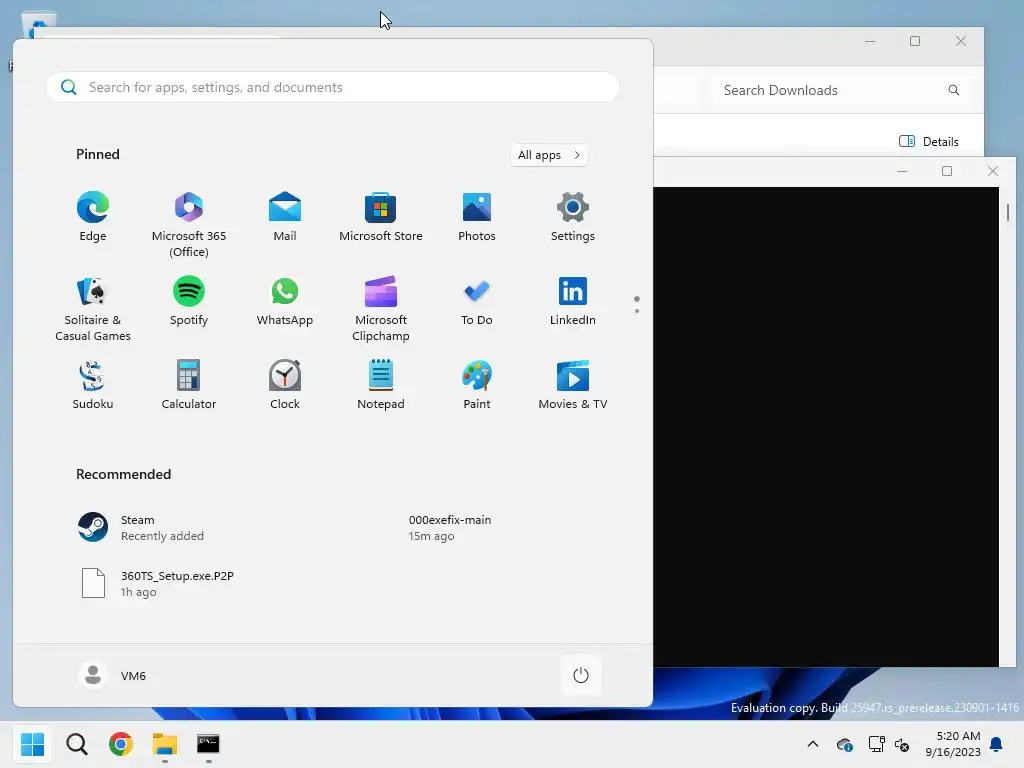The width and height of the screenshot is (1024, 768).
Task: Click the search magnifier in Downloads window
Action: (x=953, y=90)
